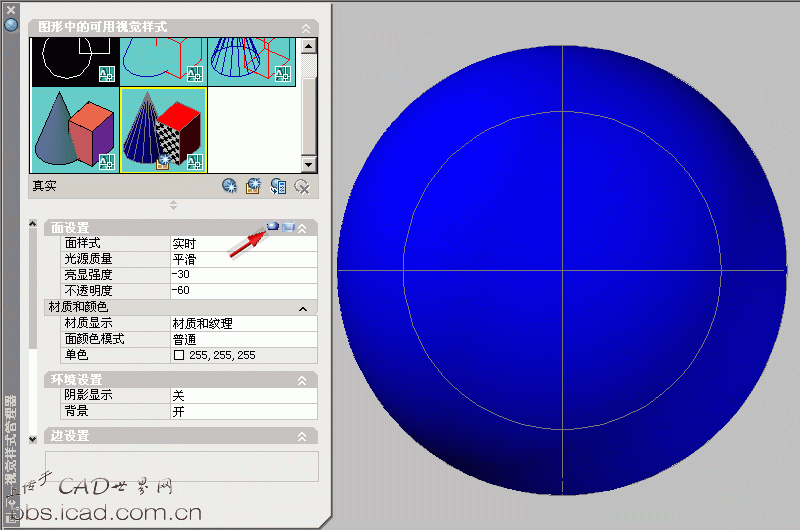Toggle the 阴影显示 setting showing 关

[x=243, y=395]
